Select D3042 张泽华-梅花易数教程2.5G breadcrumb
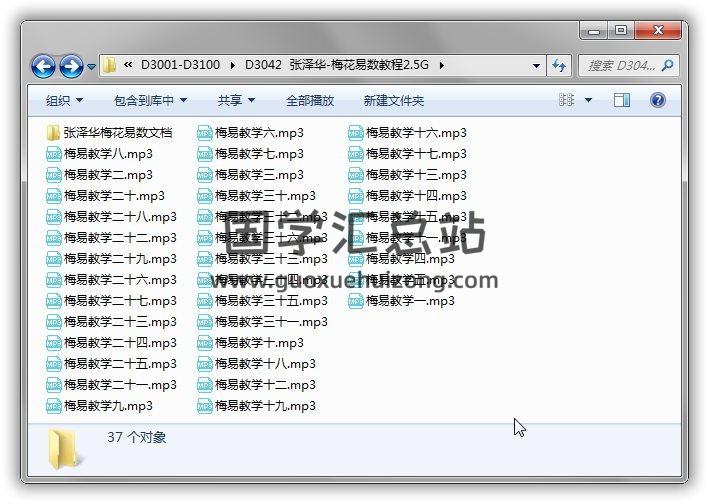This screenshot has width=709, height=504. [x=336, y=65]
